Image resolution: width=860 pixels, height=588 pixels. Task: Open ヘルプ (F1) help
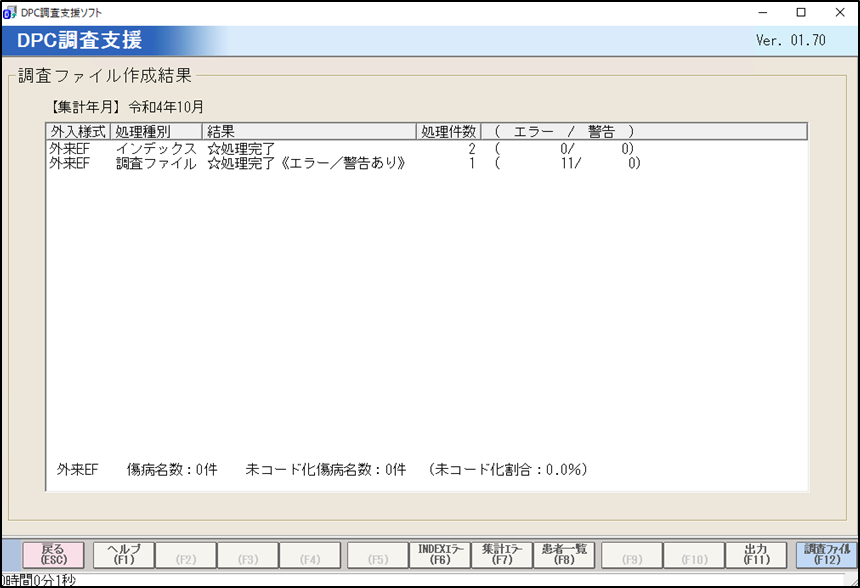point(124,555)
